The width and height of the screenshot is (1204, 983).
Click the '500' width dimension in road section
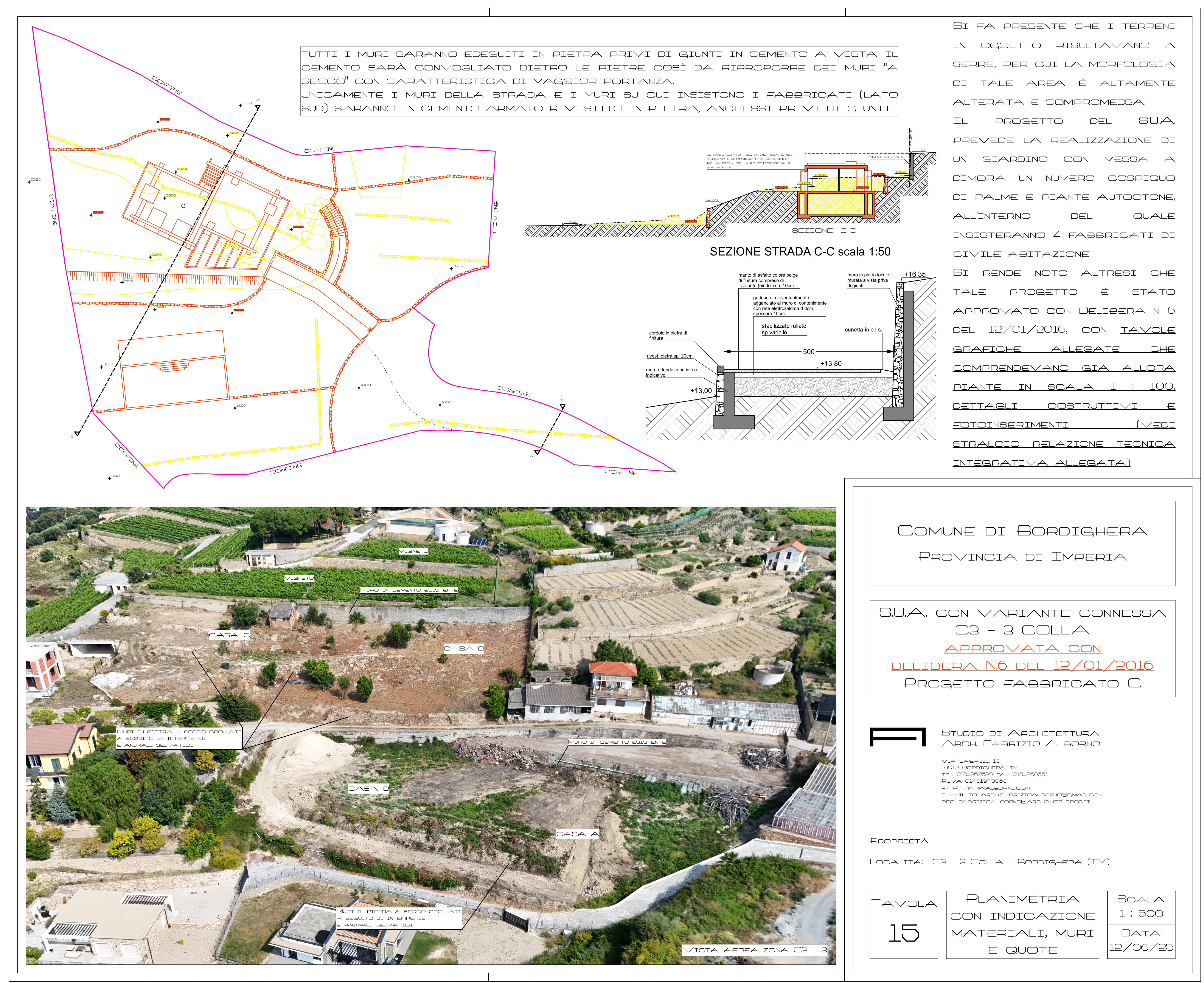[809, 352]
